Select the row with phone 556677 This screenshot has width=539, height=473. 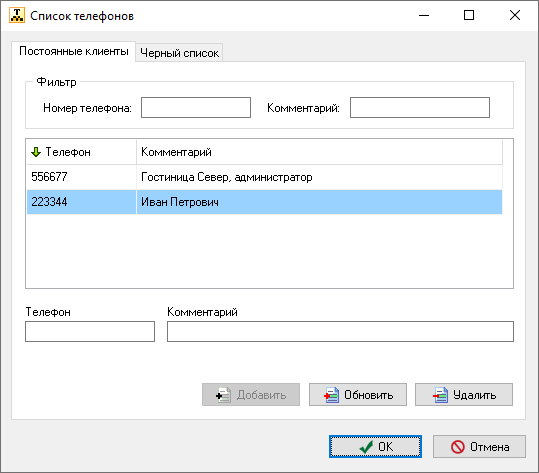point(265,177)
